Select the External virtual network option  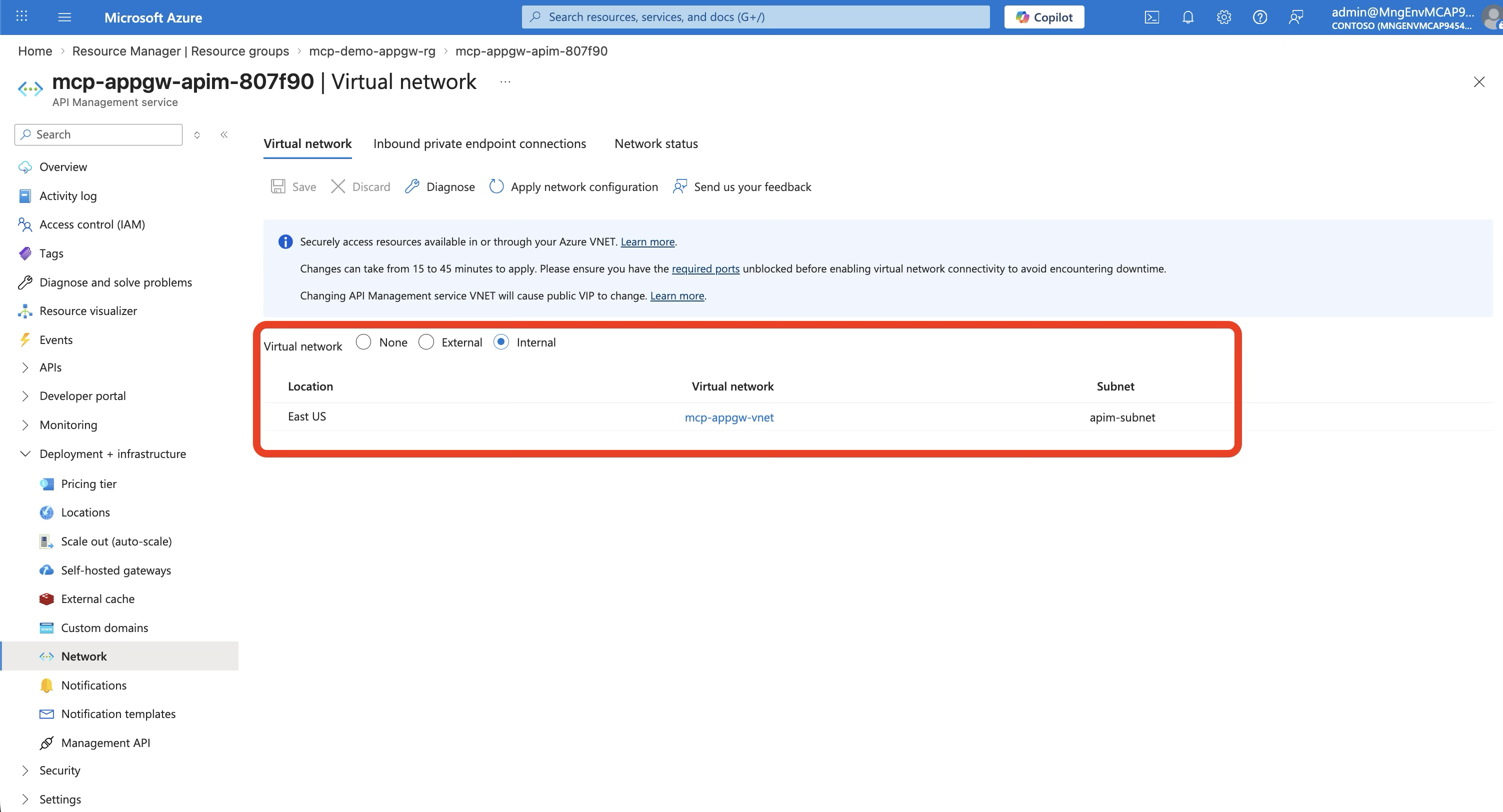[x=426, y=342]
